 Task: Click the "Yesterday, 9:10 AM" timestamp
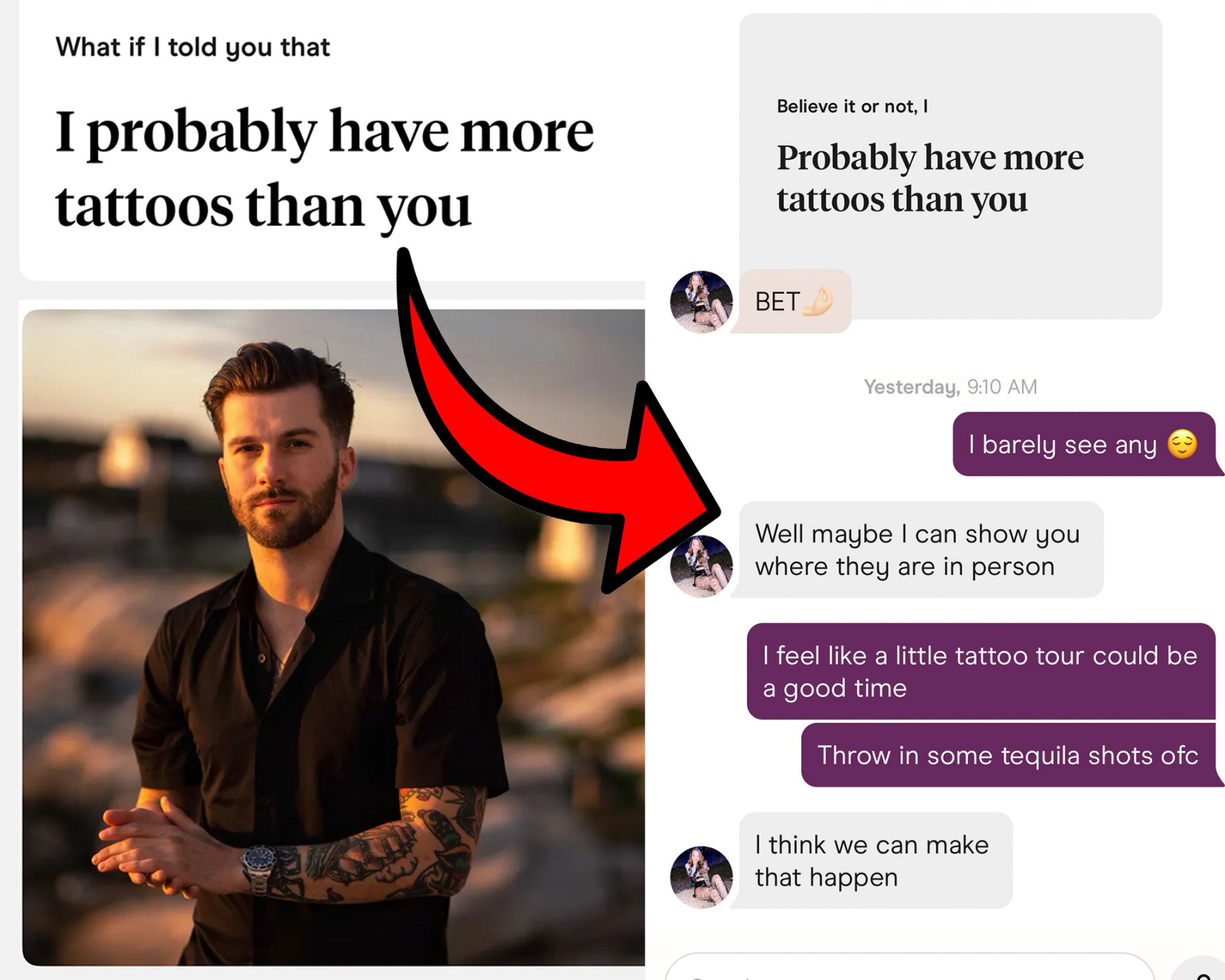(950, 387)
